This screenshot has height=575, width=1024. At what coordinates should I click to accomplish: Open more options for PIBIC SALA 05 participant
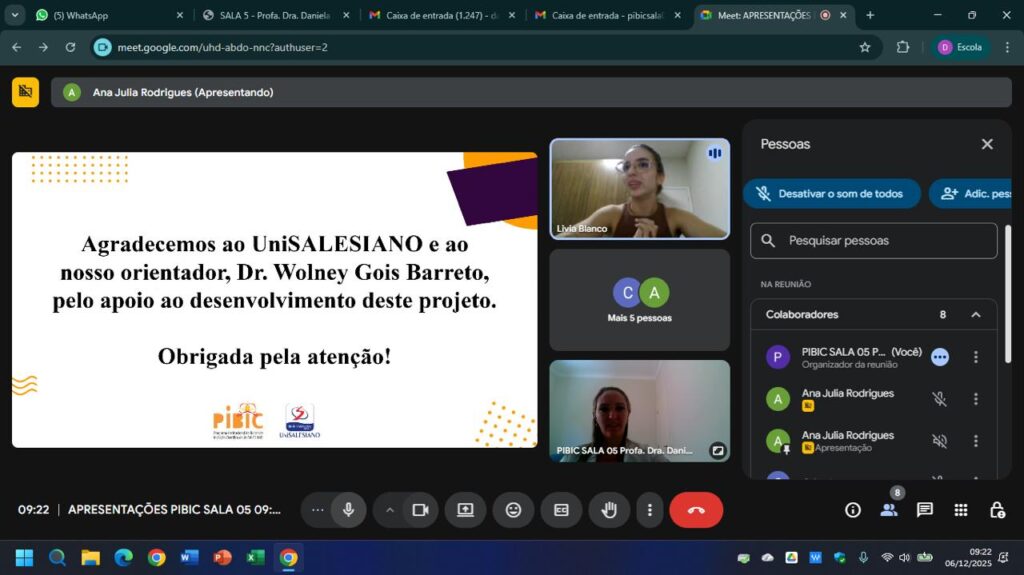pos(976,357)
